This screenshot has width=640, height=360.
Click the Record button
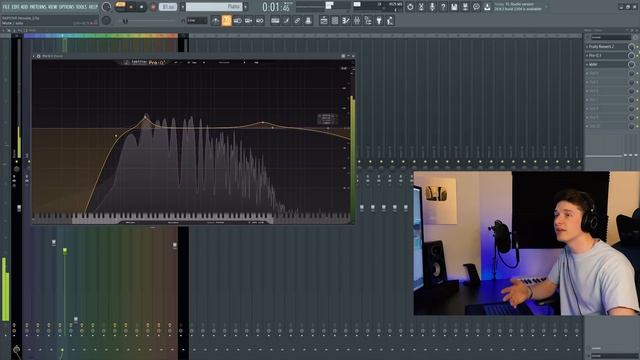[153, 7]
